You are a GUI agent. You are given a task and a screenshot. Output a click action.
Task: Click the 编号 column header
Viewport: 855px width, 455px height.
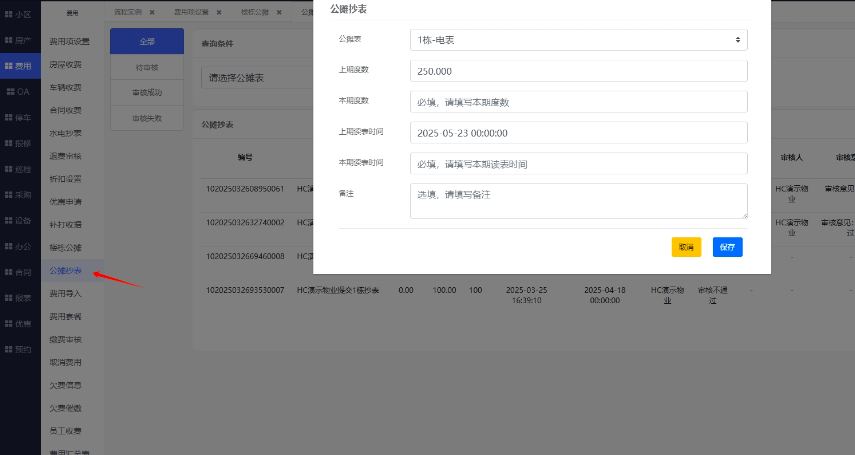click(245, 157)
